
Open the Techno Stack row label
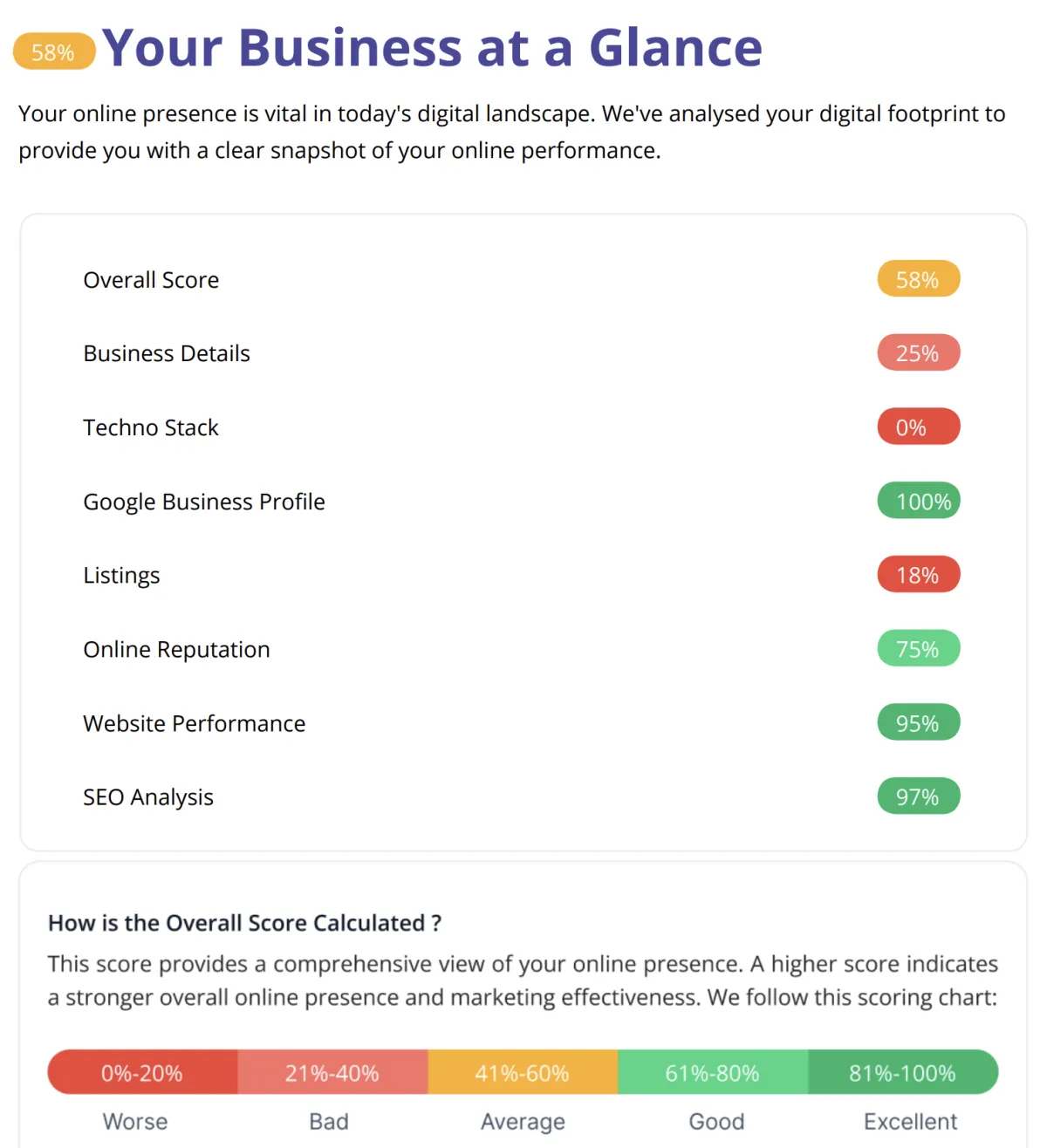pyautogui.click(x=151, y=427)
